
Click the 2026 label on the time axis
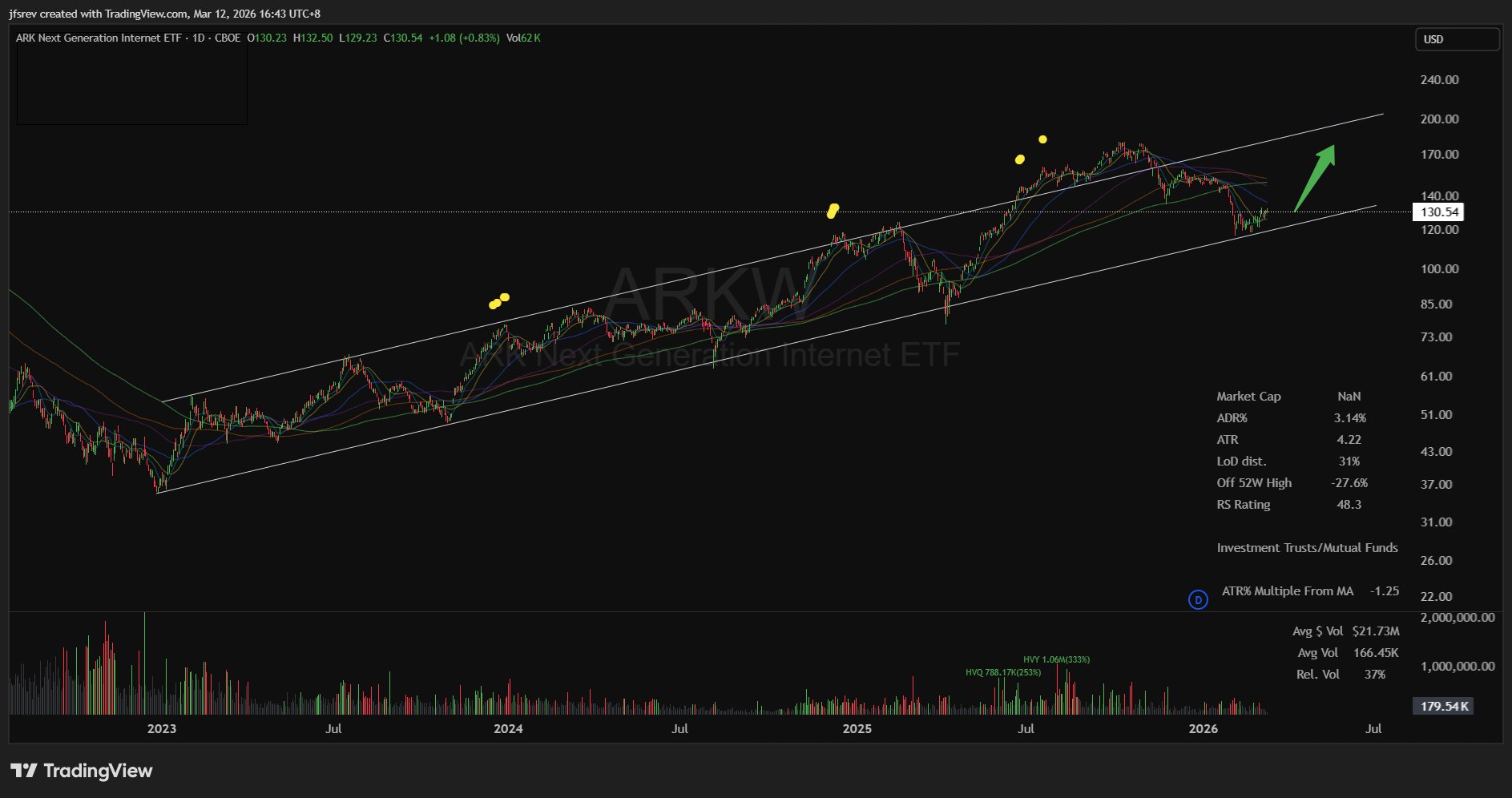coord(1204,728)
